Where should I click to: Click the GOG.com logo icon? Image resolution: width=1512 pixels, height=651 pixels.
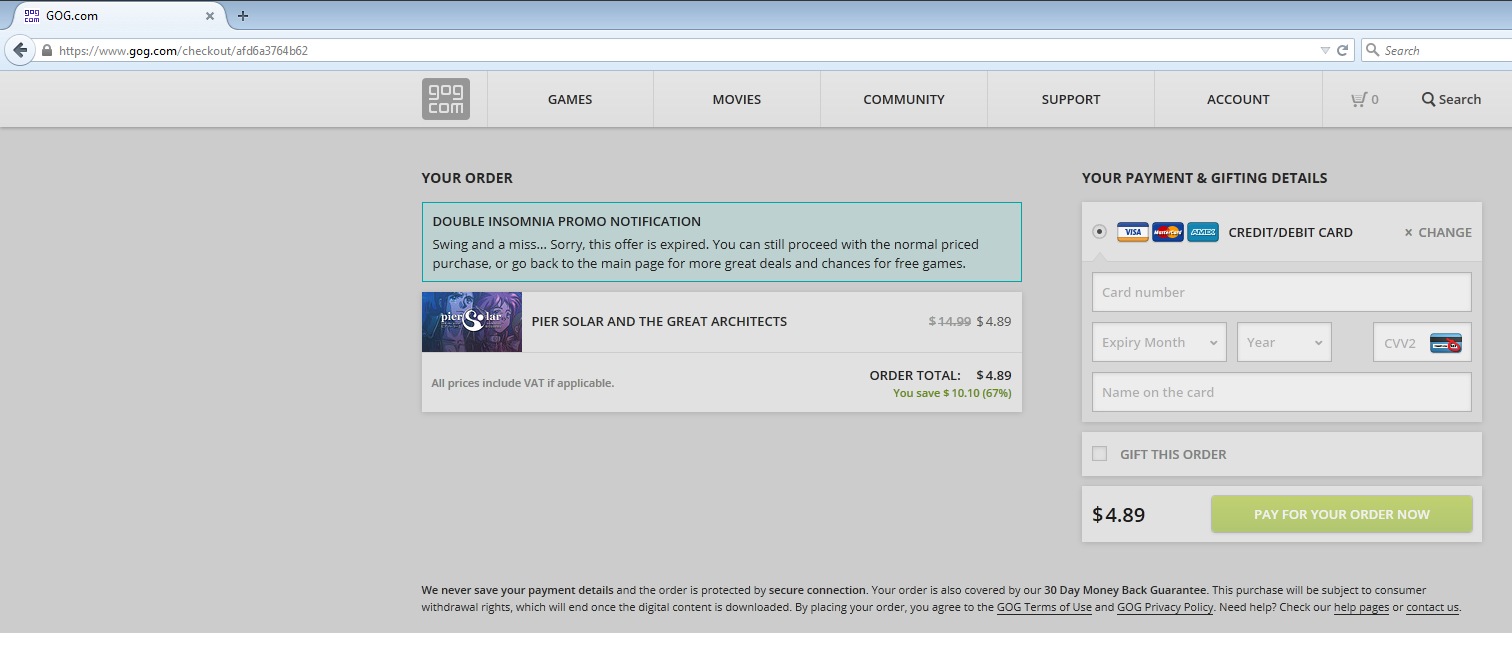tap(446, 99)
